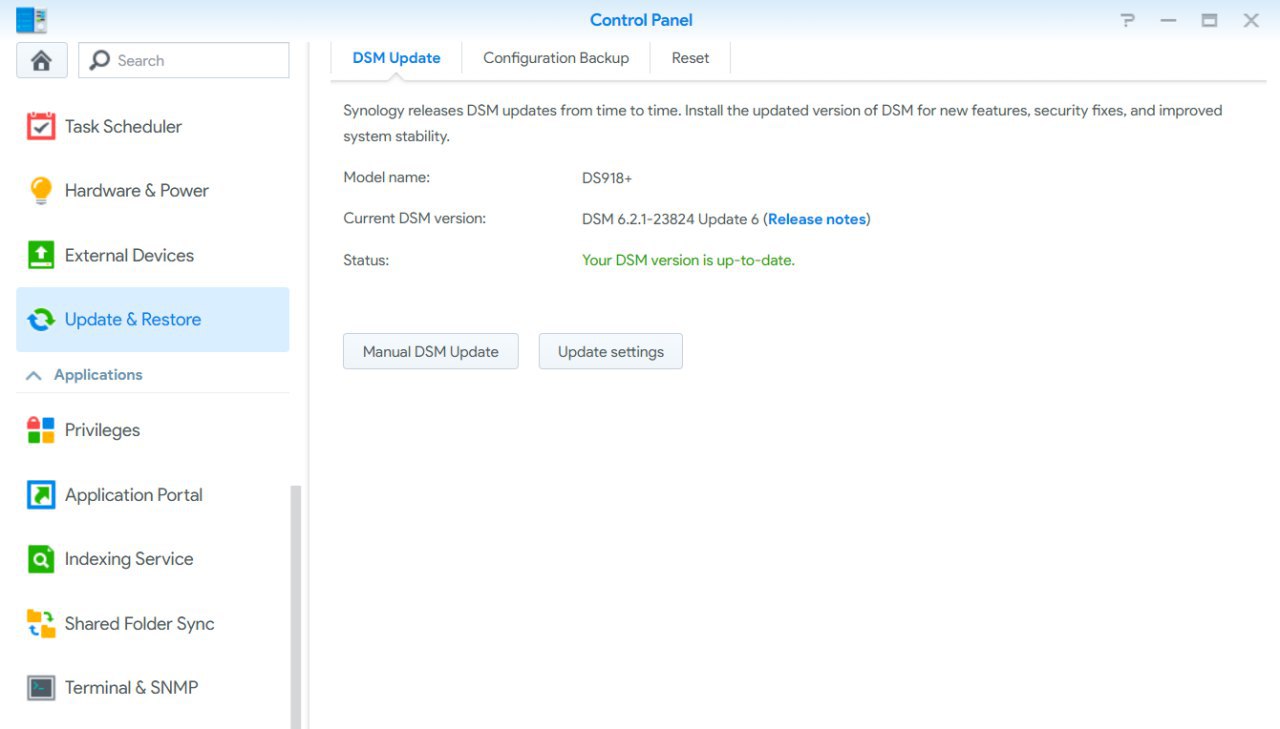Click the Application Portal arrow icon
Image resolution: width=1280 pixels, height=729 pixels.
coord(41,495)
